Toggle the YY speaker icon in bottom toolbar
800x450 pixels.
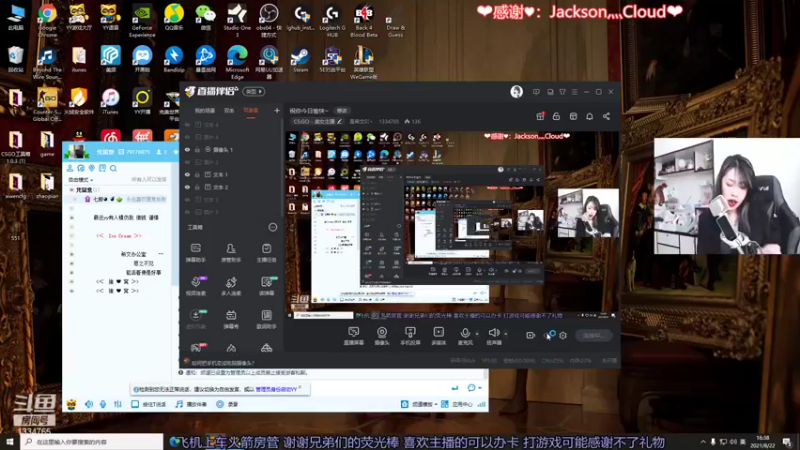[89, 404]
